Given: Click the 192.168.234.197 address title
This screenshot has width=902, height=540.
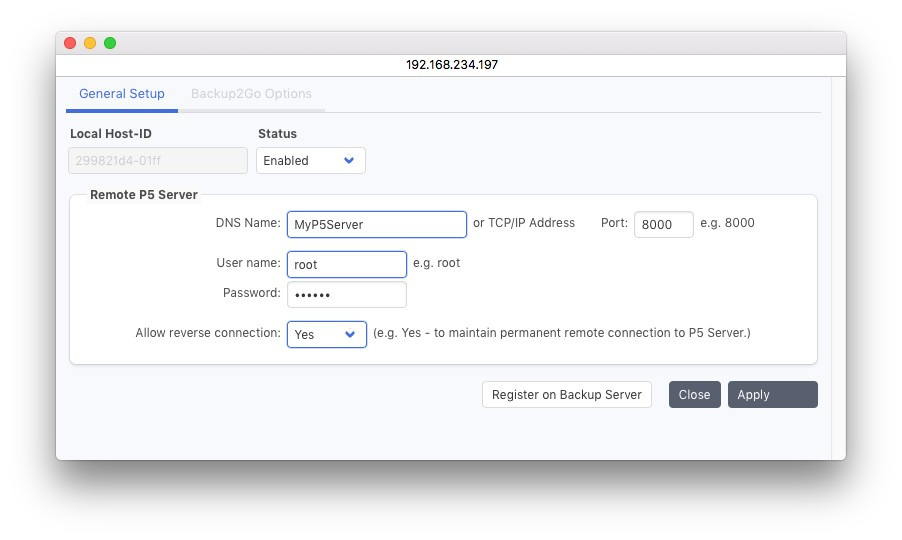Looking at the screenshot, I should click(x=451, y=64).
